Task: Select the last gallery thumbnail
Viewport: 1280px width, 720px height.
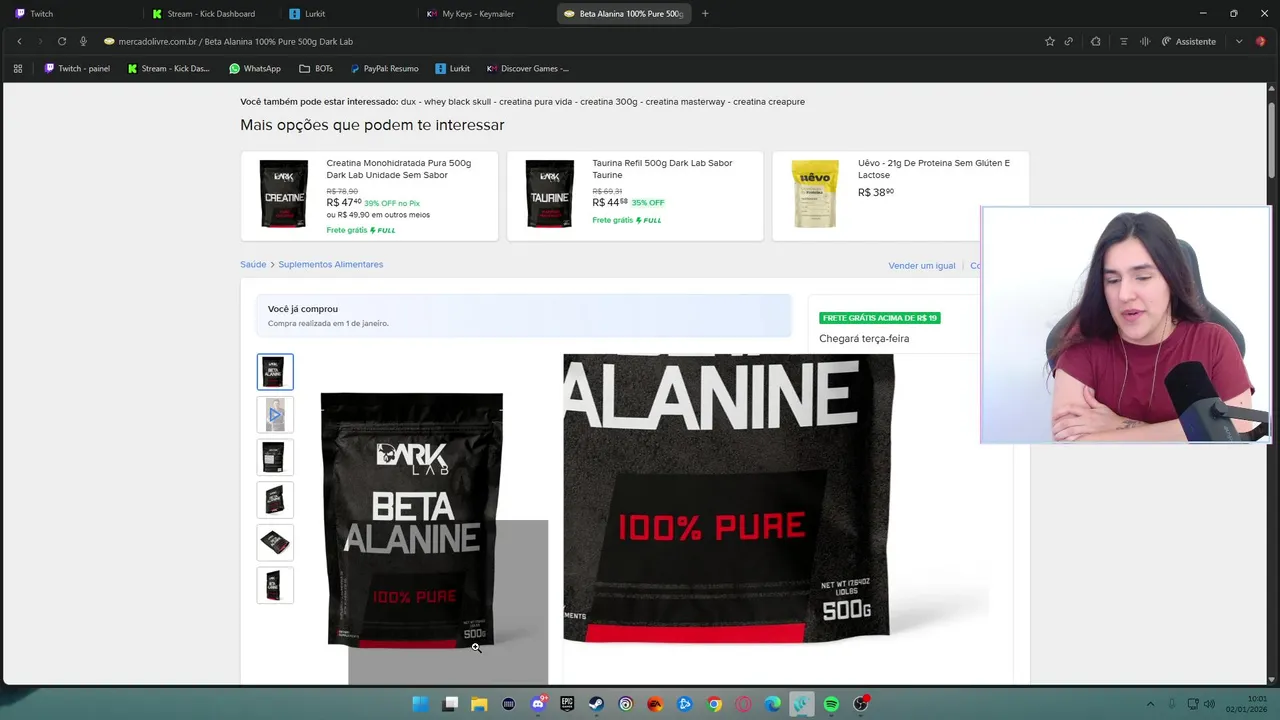Action: click(x=275, y=585)
